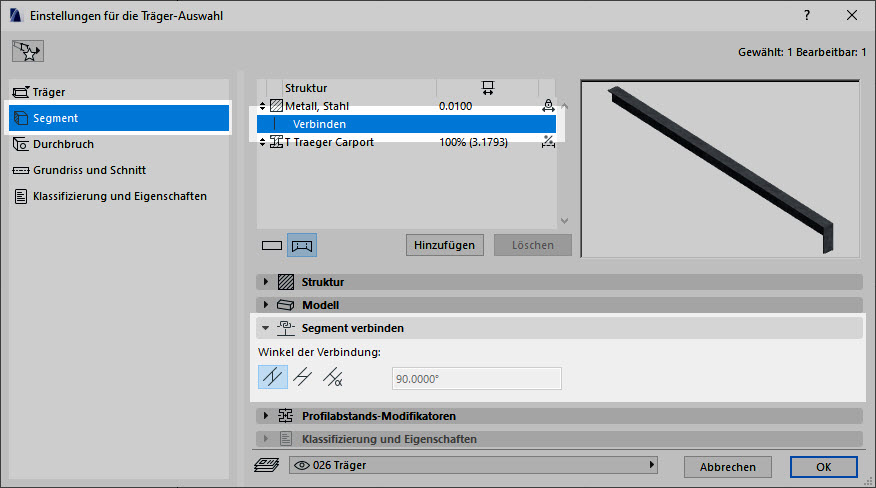
Task: Select the Segment page in sidebar
Action: [118, 118]
